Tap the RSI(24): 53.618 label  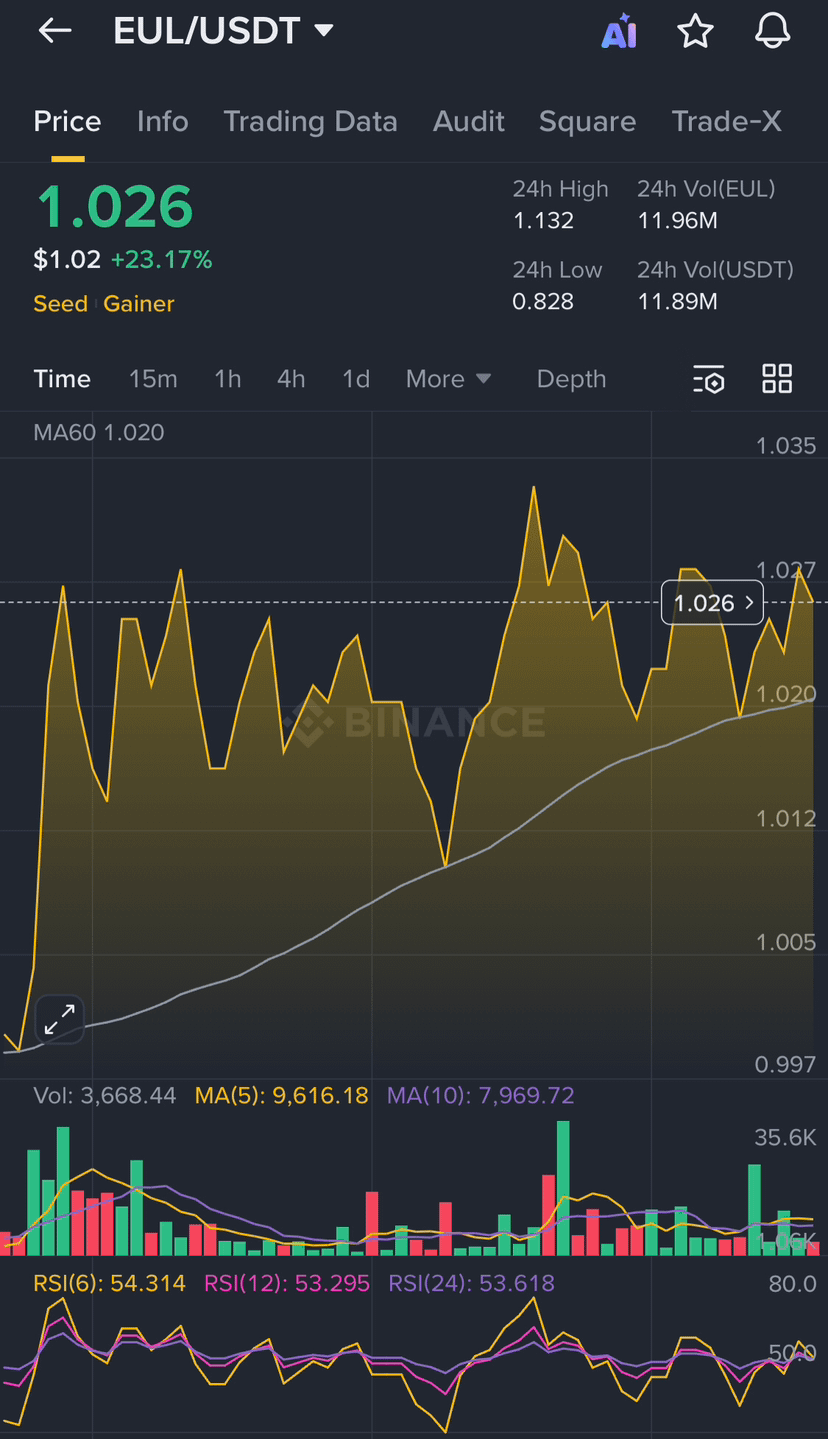tap(471, 1283)
